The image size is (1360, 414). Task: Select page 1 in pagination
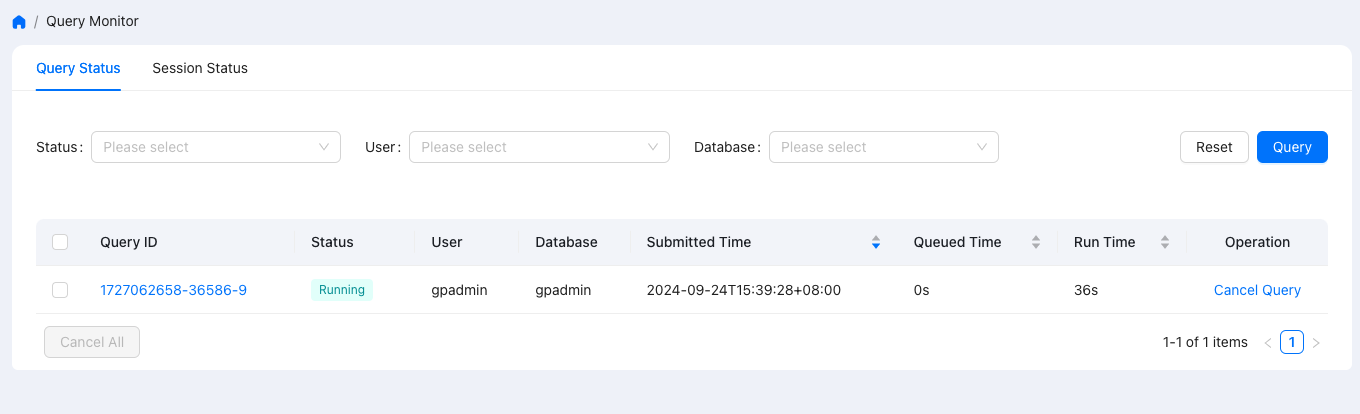pyautogui.click(x=1292, y=343)
